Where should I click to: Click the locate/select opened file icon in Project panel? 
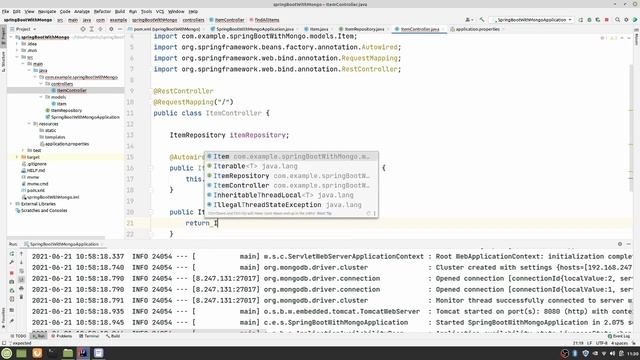pos(83,29)
